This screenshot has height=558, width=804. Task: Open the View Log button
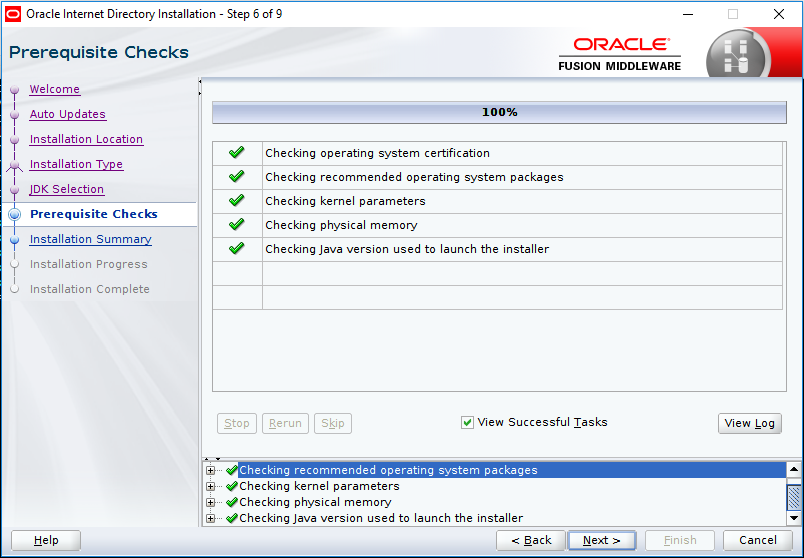click(749, 423)
